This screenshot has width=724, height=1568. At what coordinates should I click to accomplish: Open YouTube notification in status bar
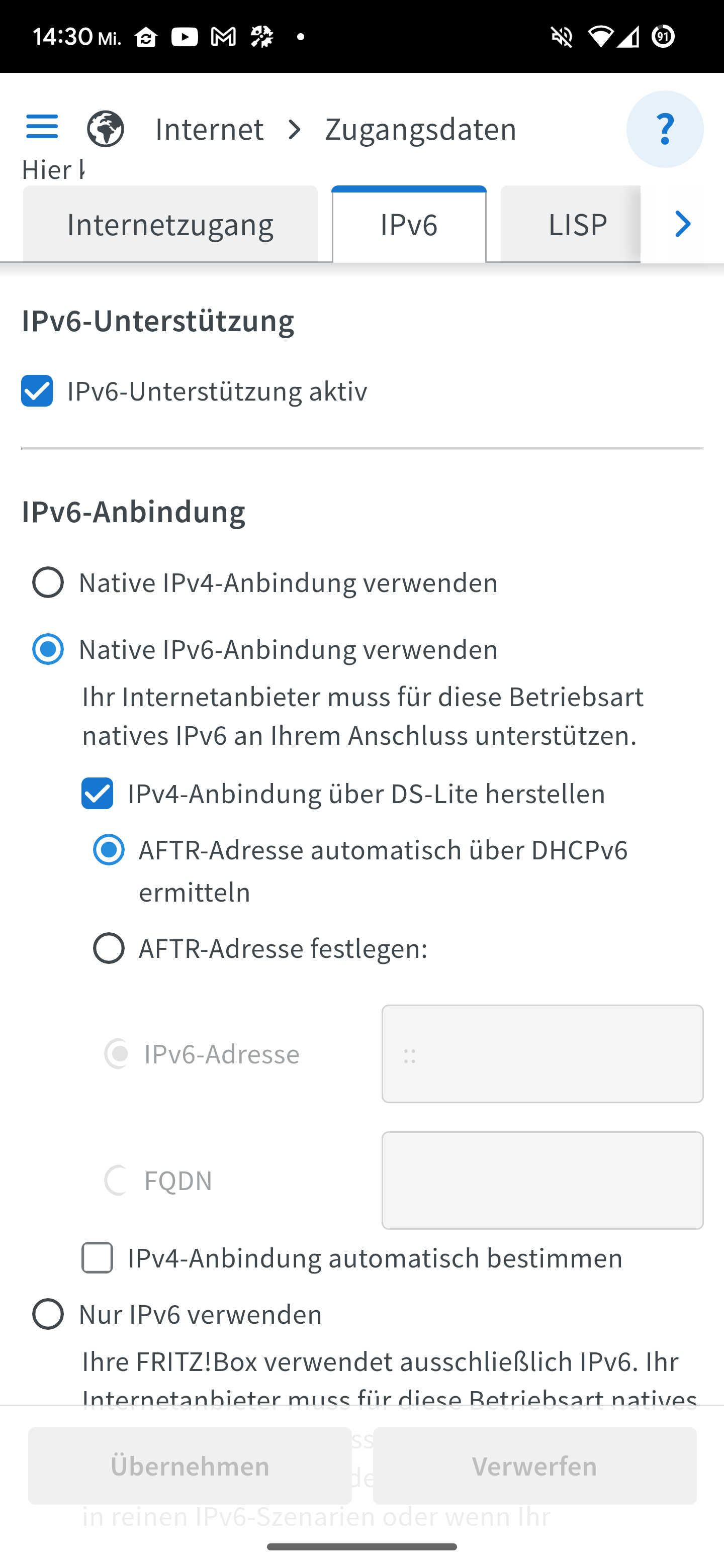point(185,37)
